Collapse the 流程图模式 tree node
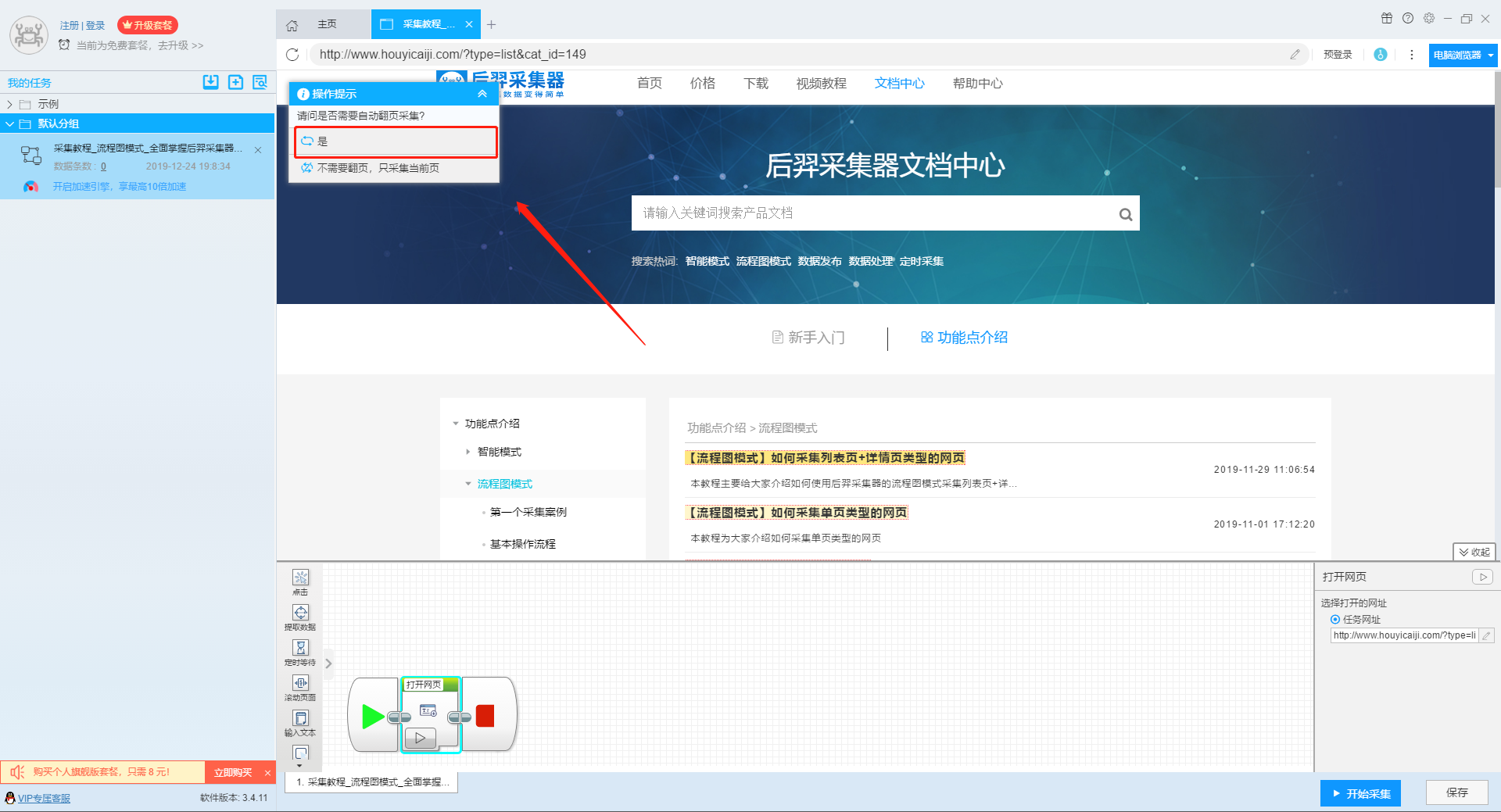This screenshot has width=1501, height=812. (468, 484)
